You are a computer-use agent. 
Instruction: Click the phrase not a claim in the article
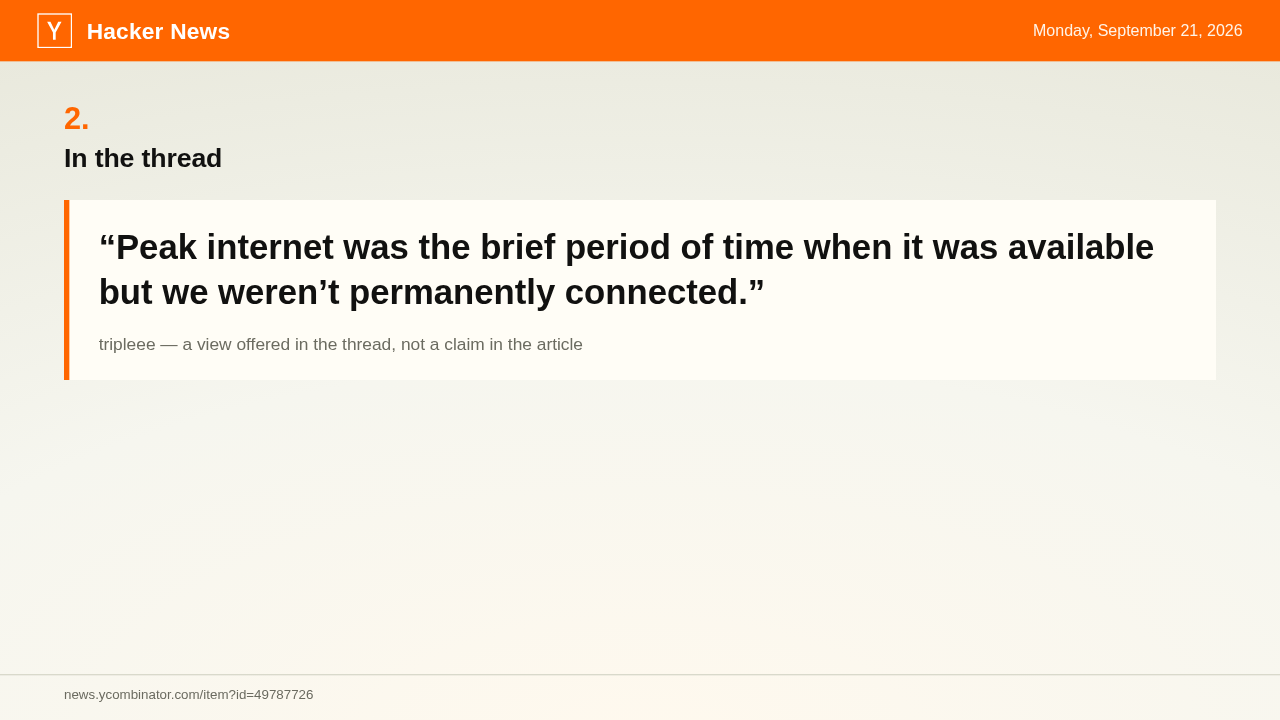[x=492, y=345]
